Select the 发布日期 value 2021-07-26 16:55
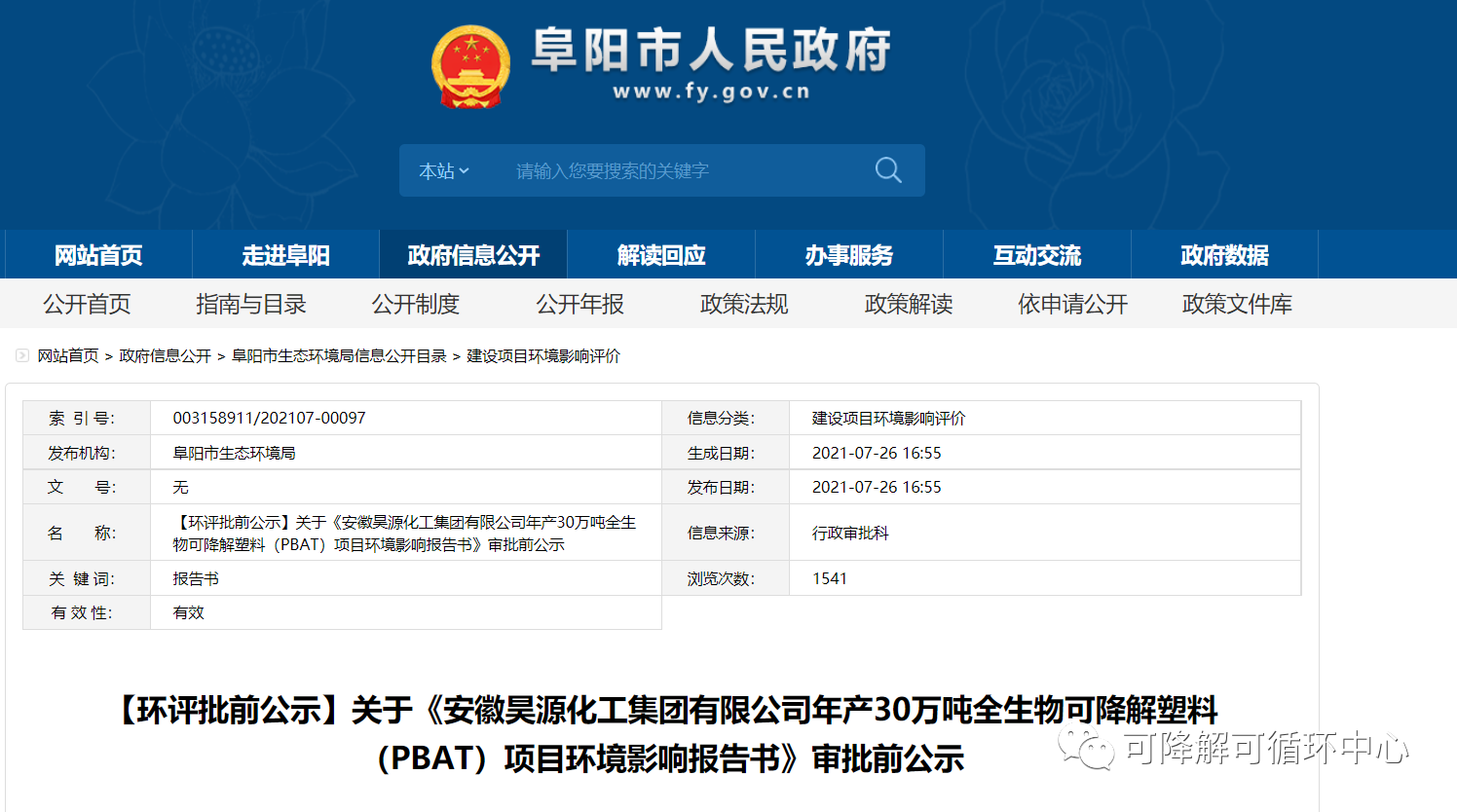The width and height of the screenshot is (1457, 812). coord(877,487)
